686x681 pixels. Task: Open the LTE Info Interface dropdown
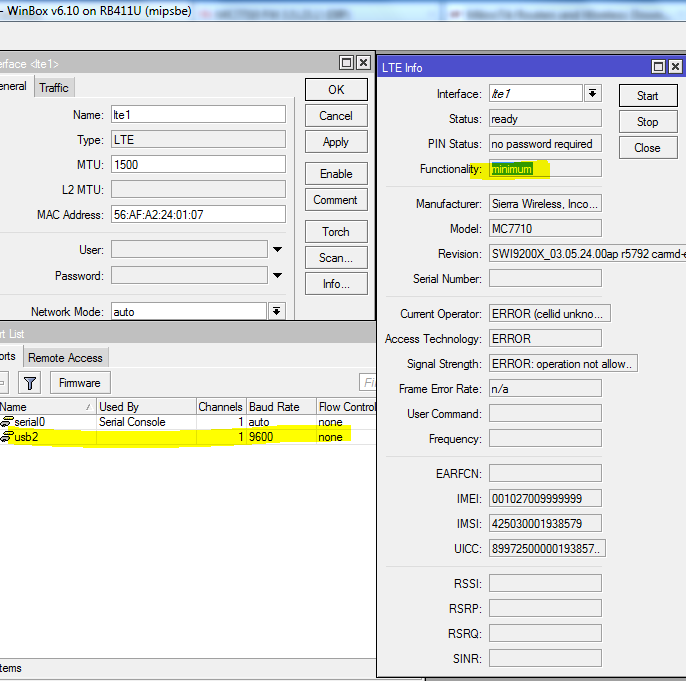click(x=592, y=94)
